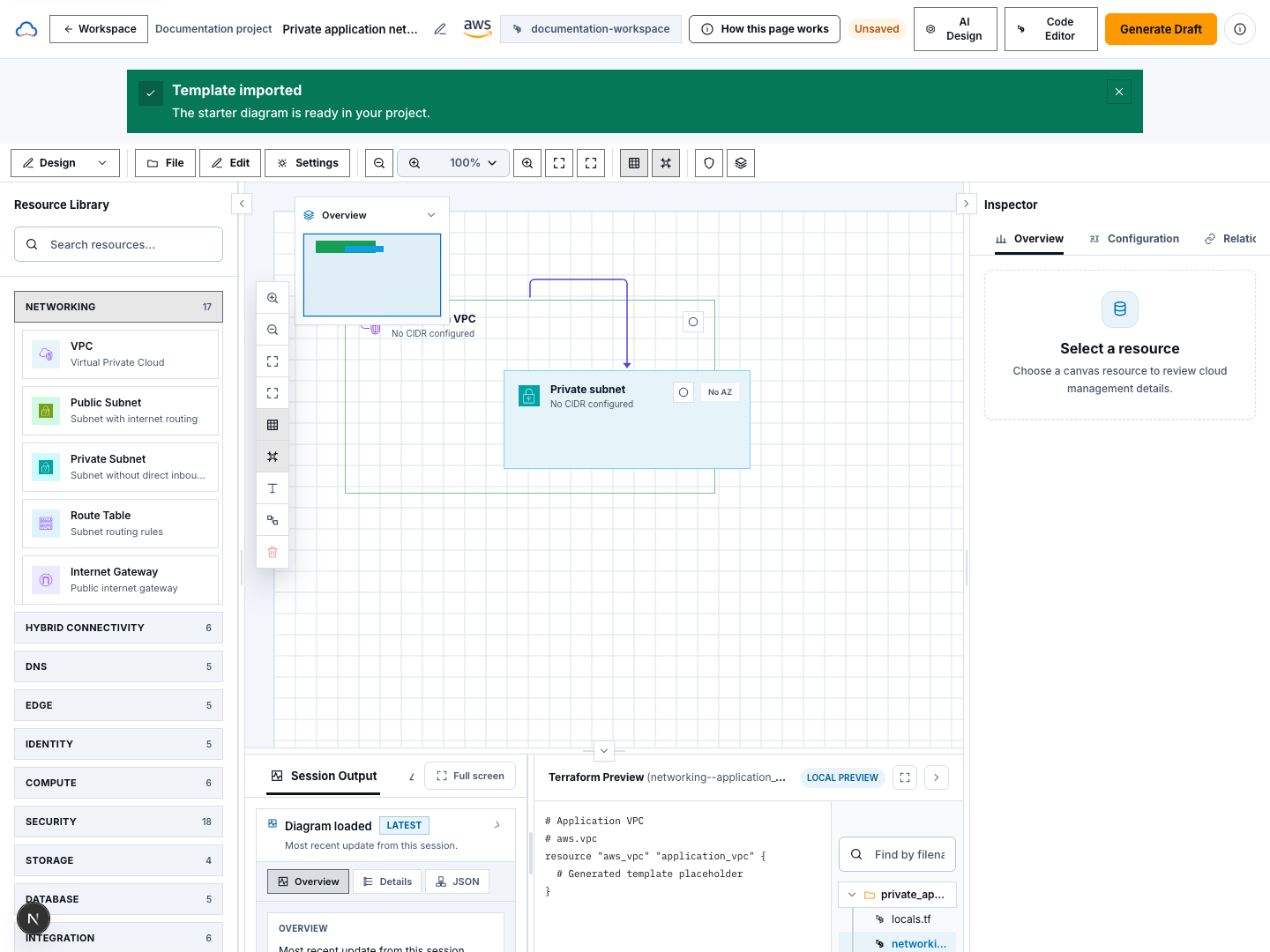
Task: Toggle the snap button in the top toolbar
Action: tap(666, 163)
